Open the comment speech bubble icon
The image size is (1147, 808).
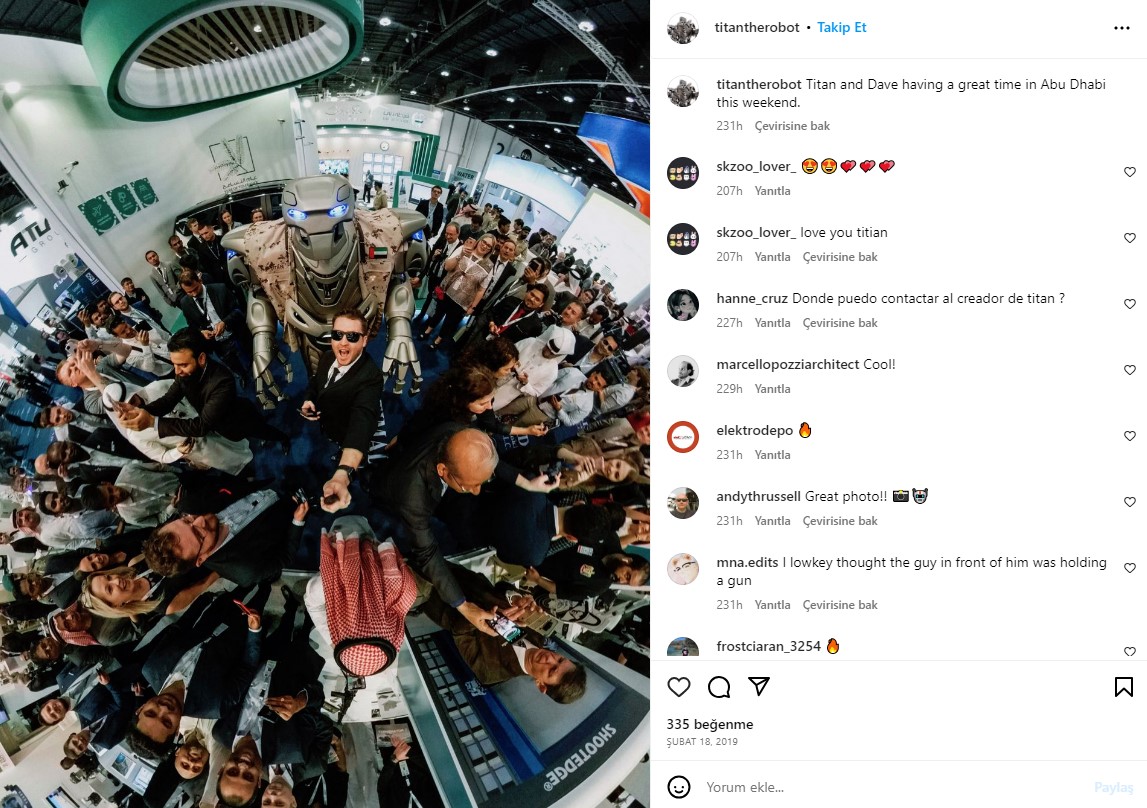719,687
